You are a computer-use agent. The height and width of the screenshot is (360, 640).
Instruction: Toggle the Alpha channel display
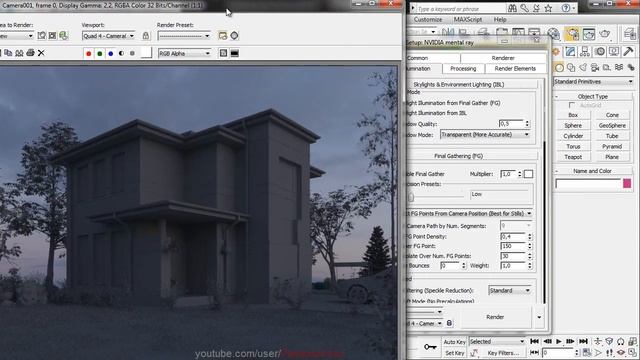tap(121, 53)
